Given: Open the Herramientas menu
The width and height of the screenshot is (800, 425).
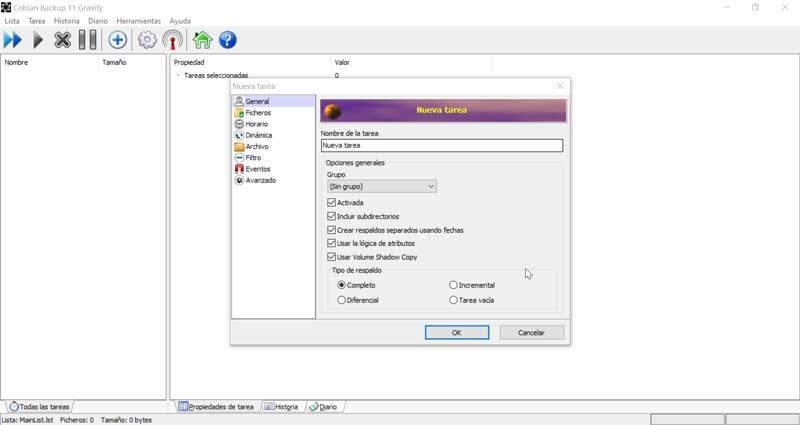Looking at the screenshot, I should pyautogui.click(x=138, y=21).
